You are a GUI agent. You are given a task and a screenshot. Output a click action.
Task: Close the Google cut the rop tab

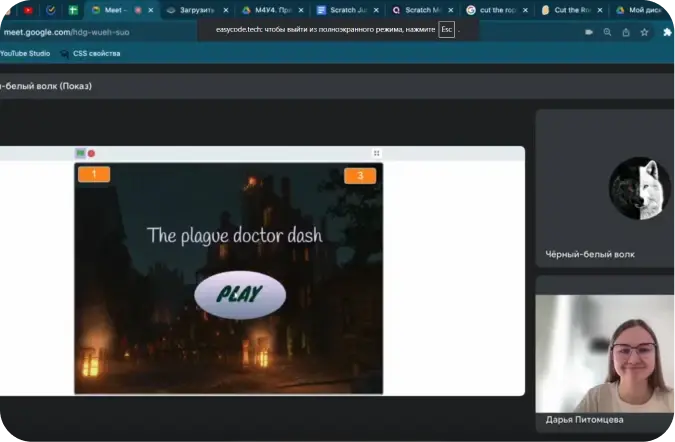coord(525,10)
